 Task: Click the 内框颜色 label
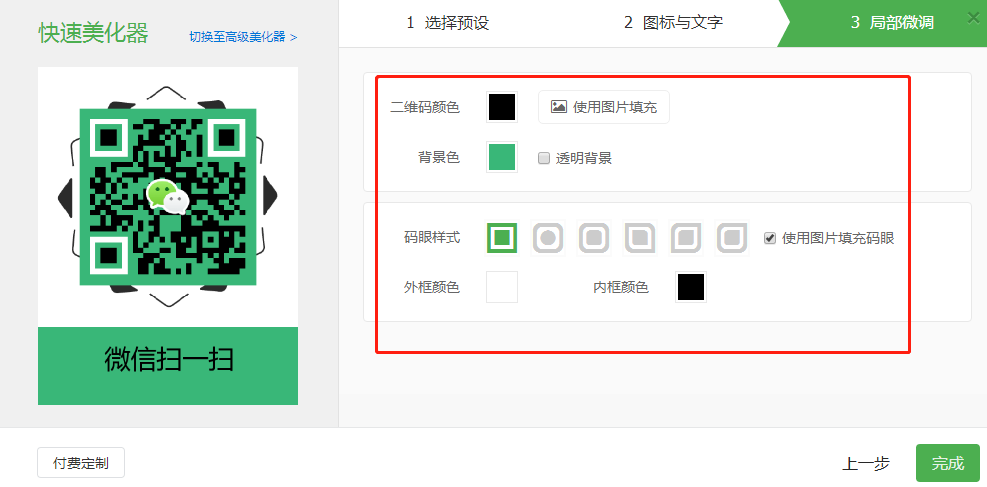tap(621, 288)
